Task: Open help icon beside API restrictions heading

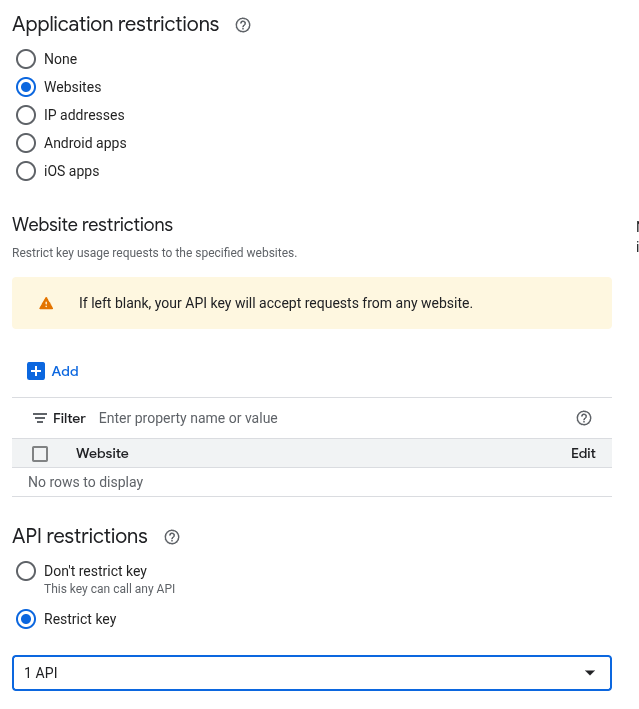Action: [x=172, y=537]
